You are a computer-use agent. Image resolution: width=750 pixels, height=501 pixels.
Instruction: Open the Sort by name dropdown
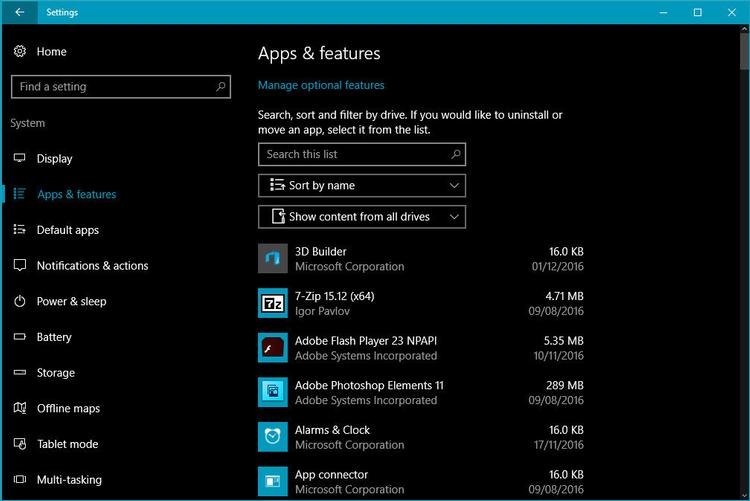pos(362,186)
